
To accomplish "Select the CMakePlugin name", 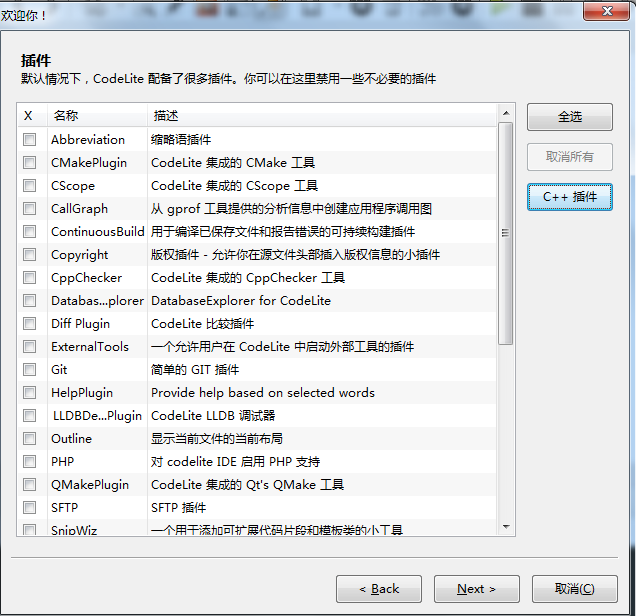I will (89, 163).
